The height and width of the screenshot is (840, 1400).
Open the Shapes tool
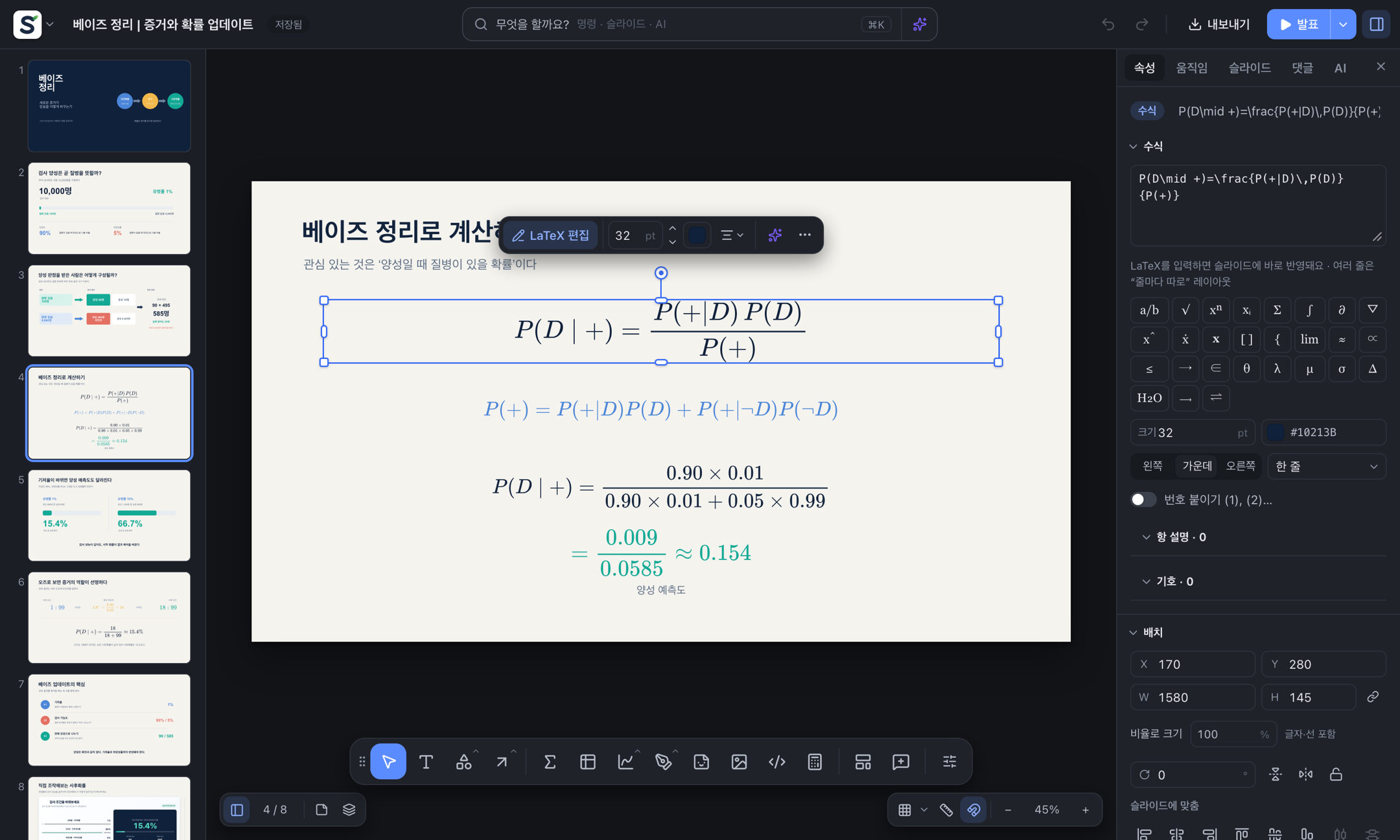click(464, 762)
